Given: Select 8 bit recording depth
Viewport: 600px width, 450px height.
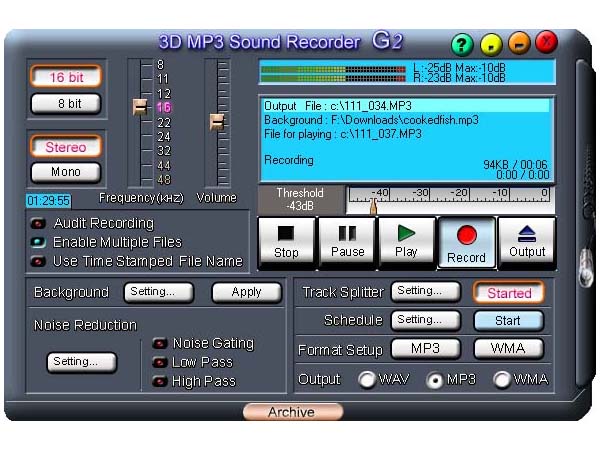Looking at the screenshot, I should pyautogui.click(x=66, y=103).
